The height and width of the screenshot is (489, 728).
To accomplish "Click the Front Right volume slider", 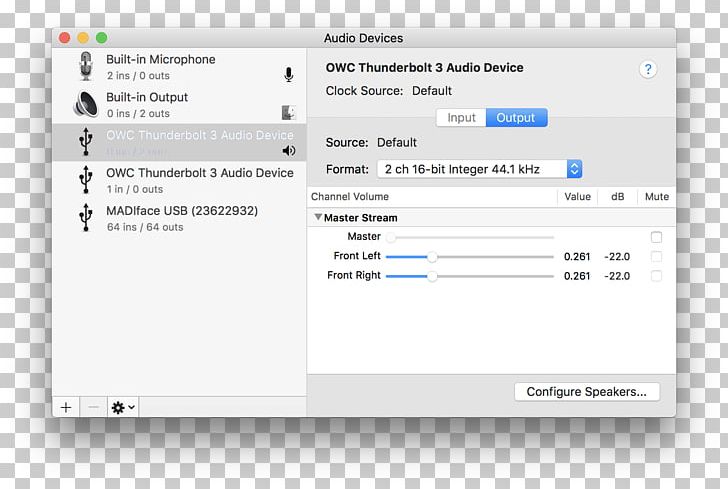I will point(470,276).
